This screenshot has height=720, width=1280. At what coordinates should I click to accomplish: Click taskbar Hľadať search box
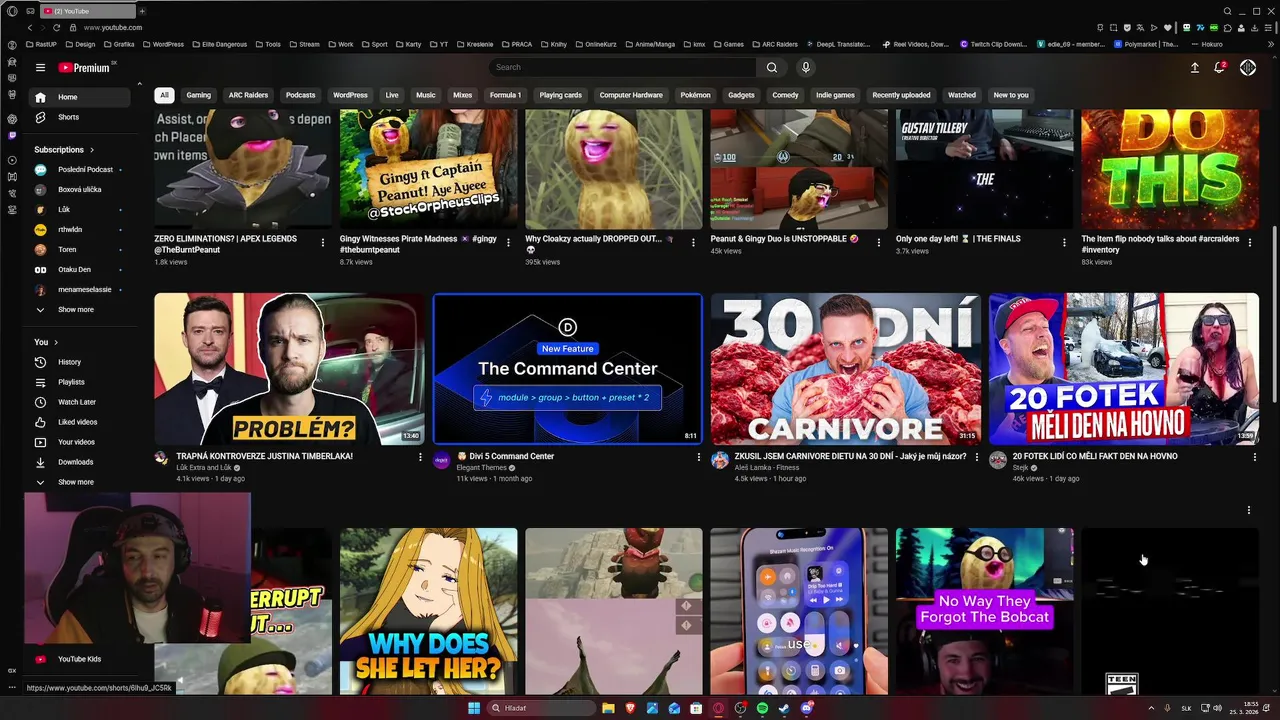pos(541,708)
